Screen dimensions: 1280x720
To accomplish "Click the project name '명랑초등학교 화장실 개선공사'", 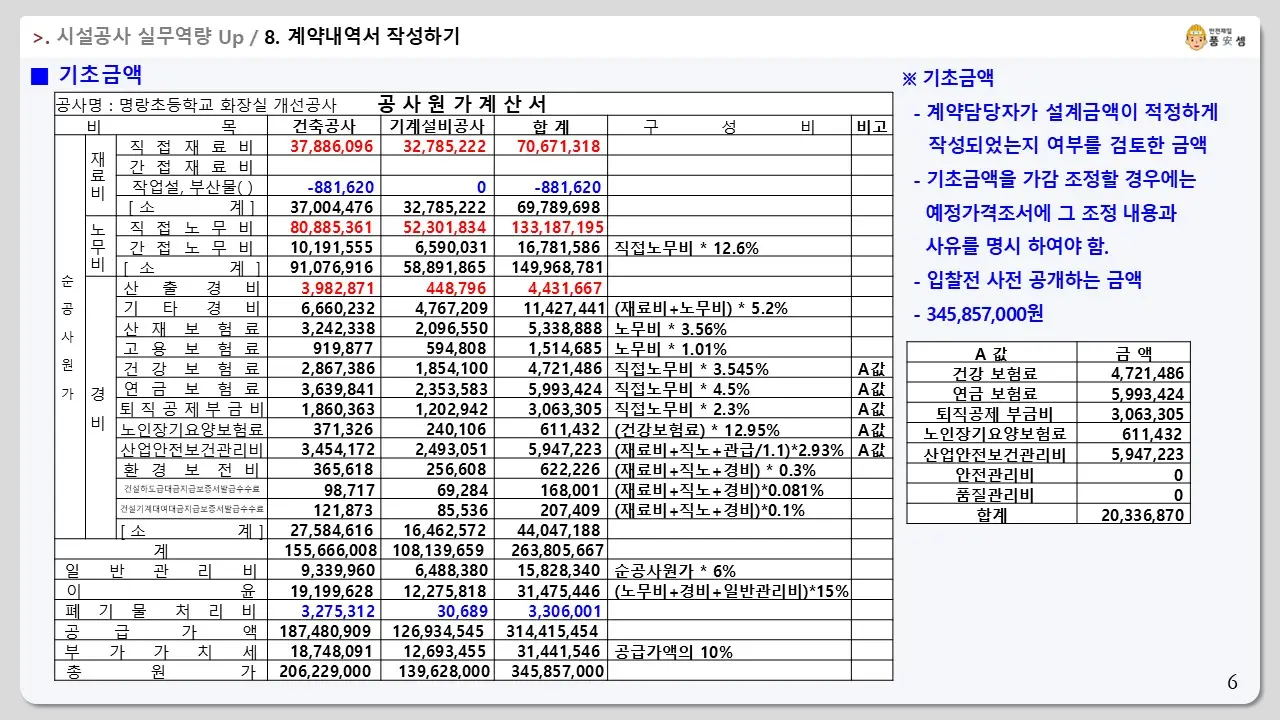I will click(x=227, y=105).
